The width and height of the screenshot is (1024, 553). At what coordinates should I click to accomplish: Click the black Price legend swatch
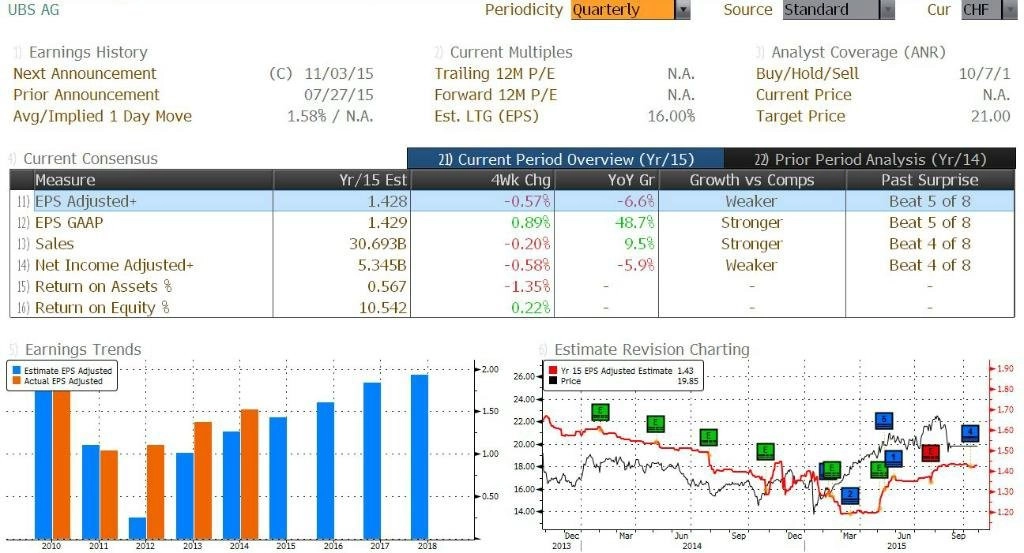(552, 381)
